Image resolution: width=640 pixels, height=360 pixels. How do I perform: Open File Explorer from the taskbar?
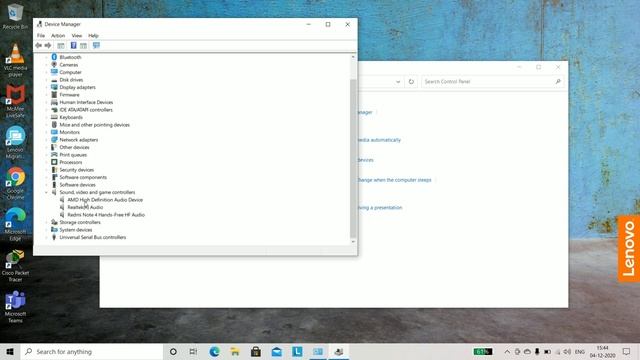pos(235,351)
